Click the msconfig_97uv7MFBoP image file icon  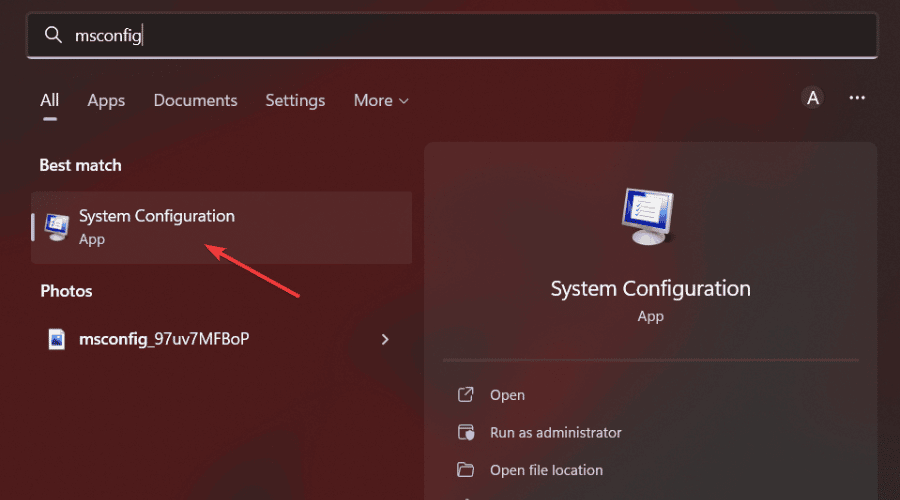pos(56,339)
